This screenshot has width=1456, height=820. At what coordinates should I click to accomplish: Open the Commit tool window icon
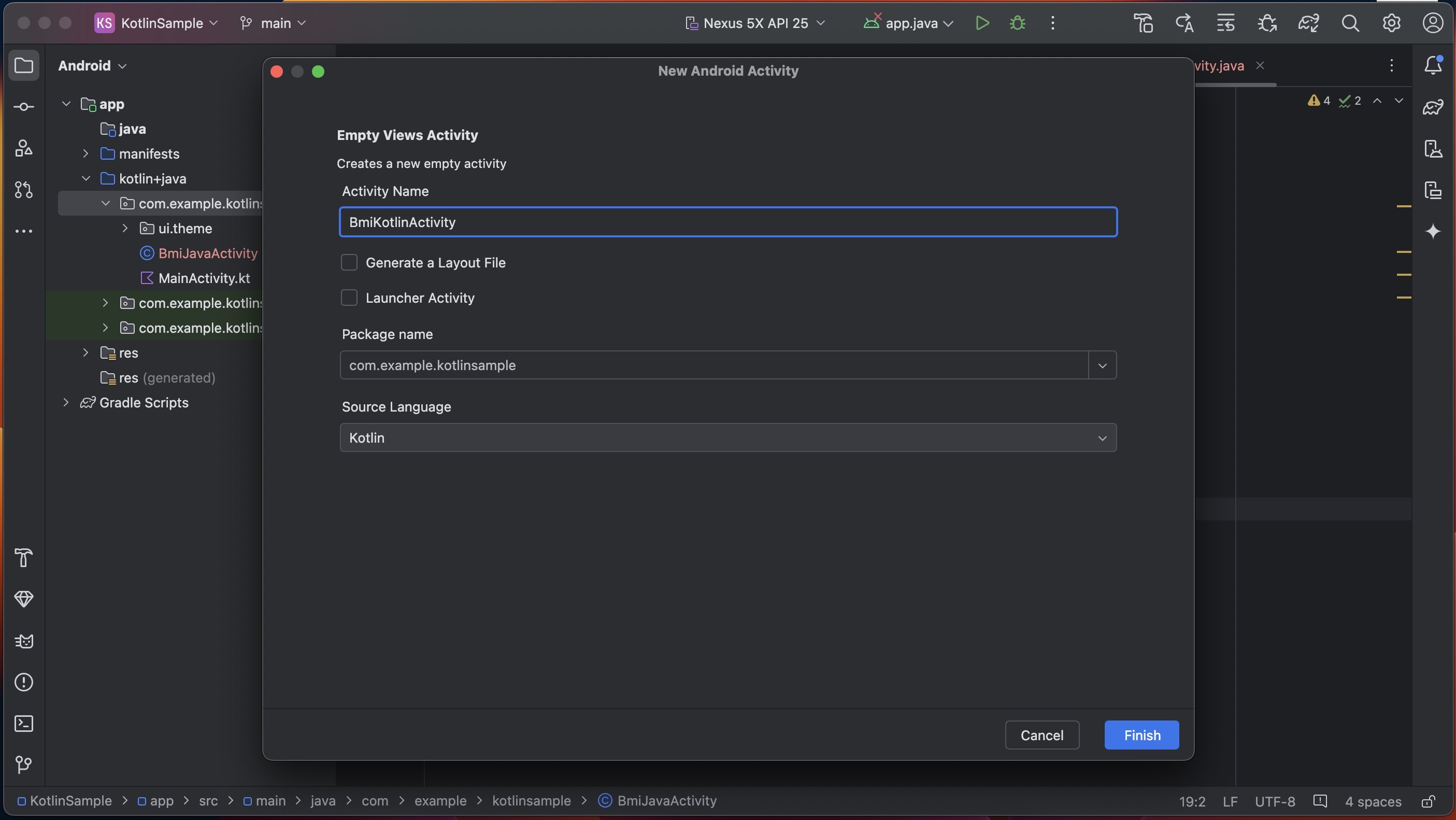coord(23,107)
